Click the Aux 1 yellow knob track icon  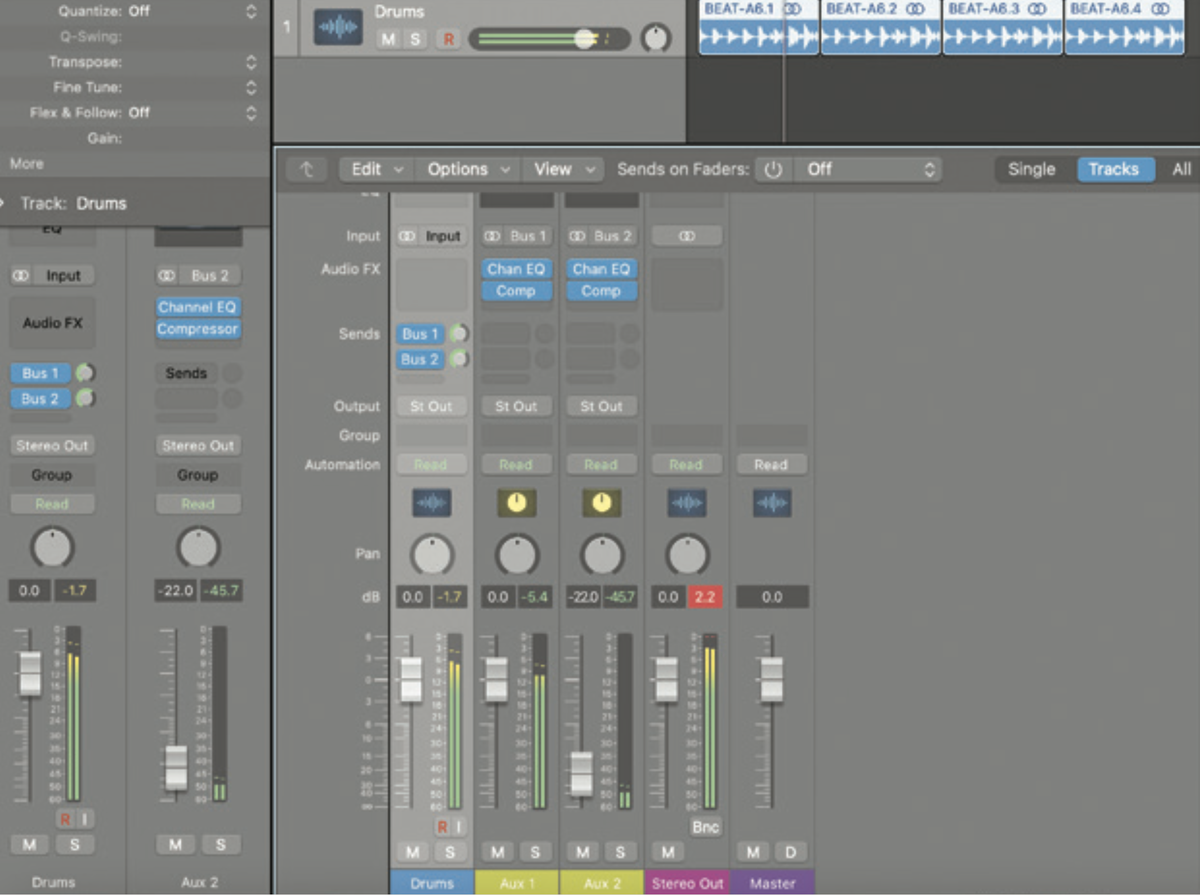[516, 503]
